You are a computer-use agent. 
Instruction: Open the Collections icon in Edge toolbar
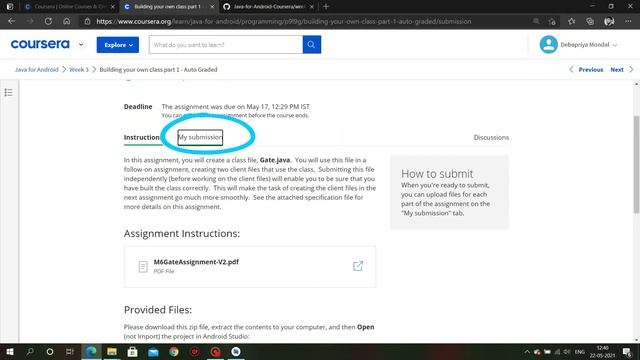[590, 21]
